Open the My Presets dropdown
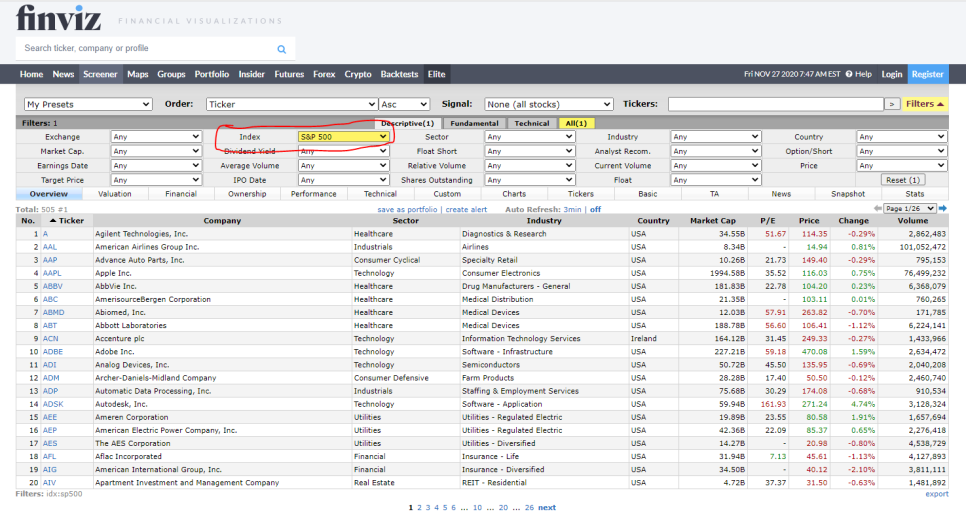The height and width of the screenshot is (518, 966). coord(88,104)
